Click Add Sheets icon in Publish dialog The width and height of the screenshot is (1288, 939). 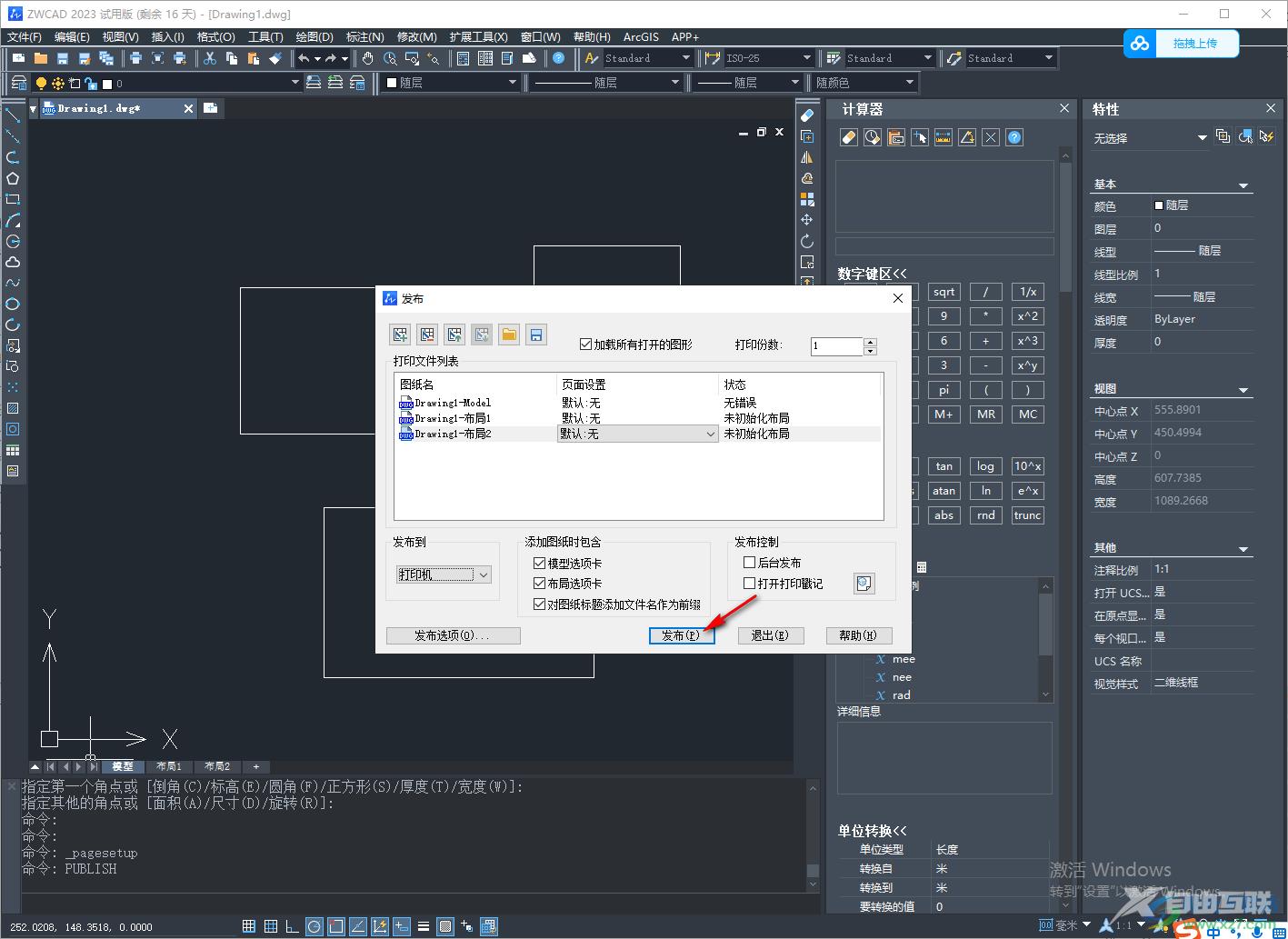pyautogui.click(x=399, y=335)
